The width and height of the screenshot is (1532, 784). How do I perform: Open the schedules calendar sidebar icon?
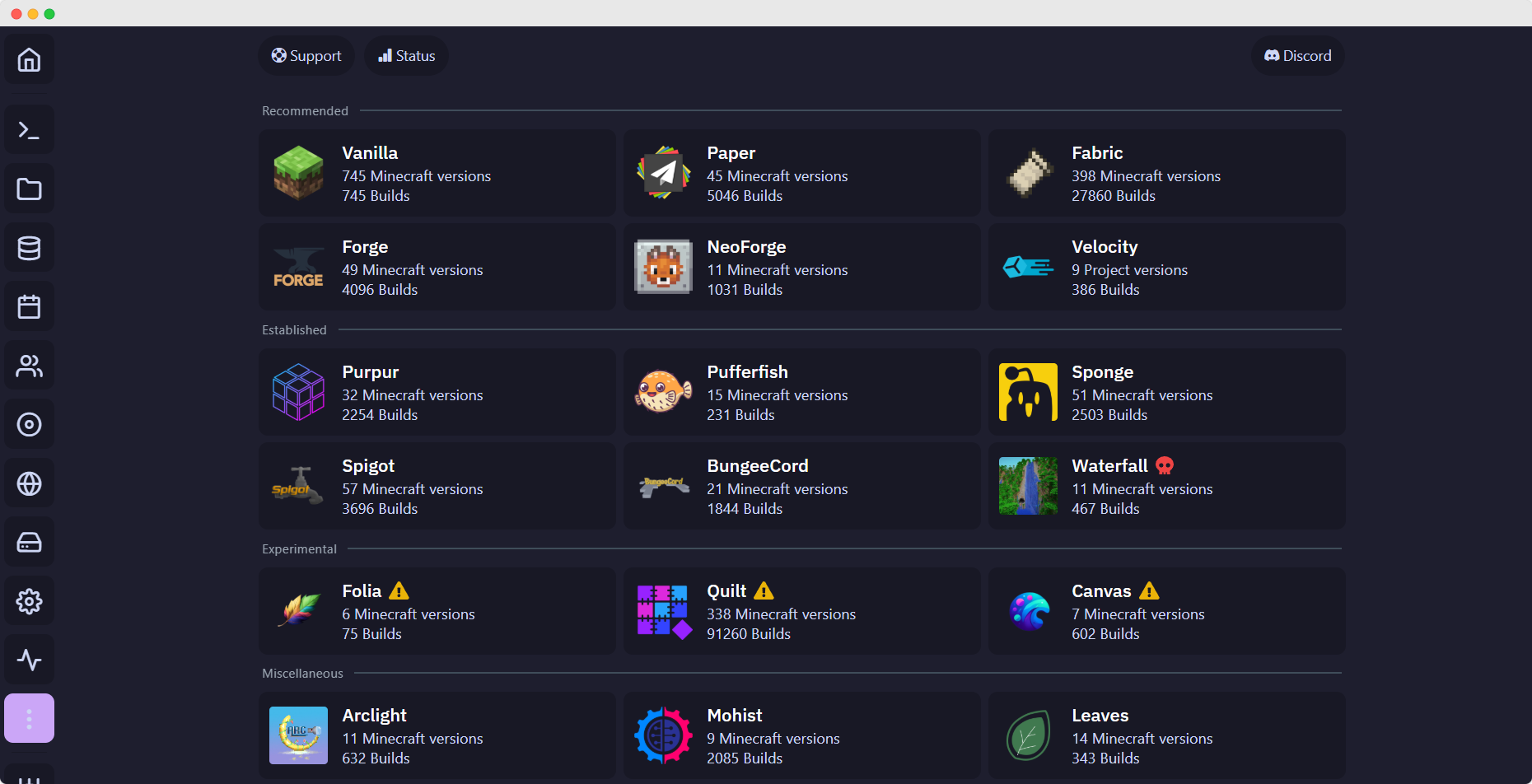coord(30,307)
